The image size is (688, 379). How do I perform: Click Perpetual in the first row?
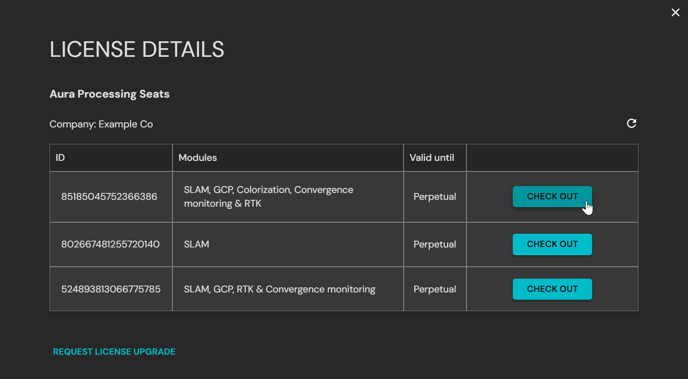pos(435,197)
